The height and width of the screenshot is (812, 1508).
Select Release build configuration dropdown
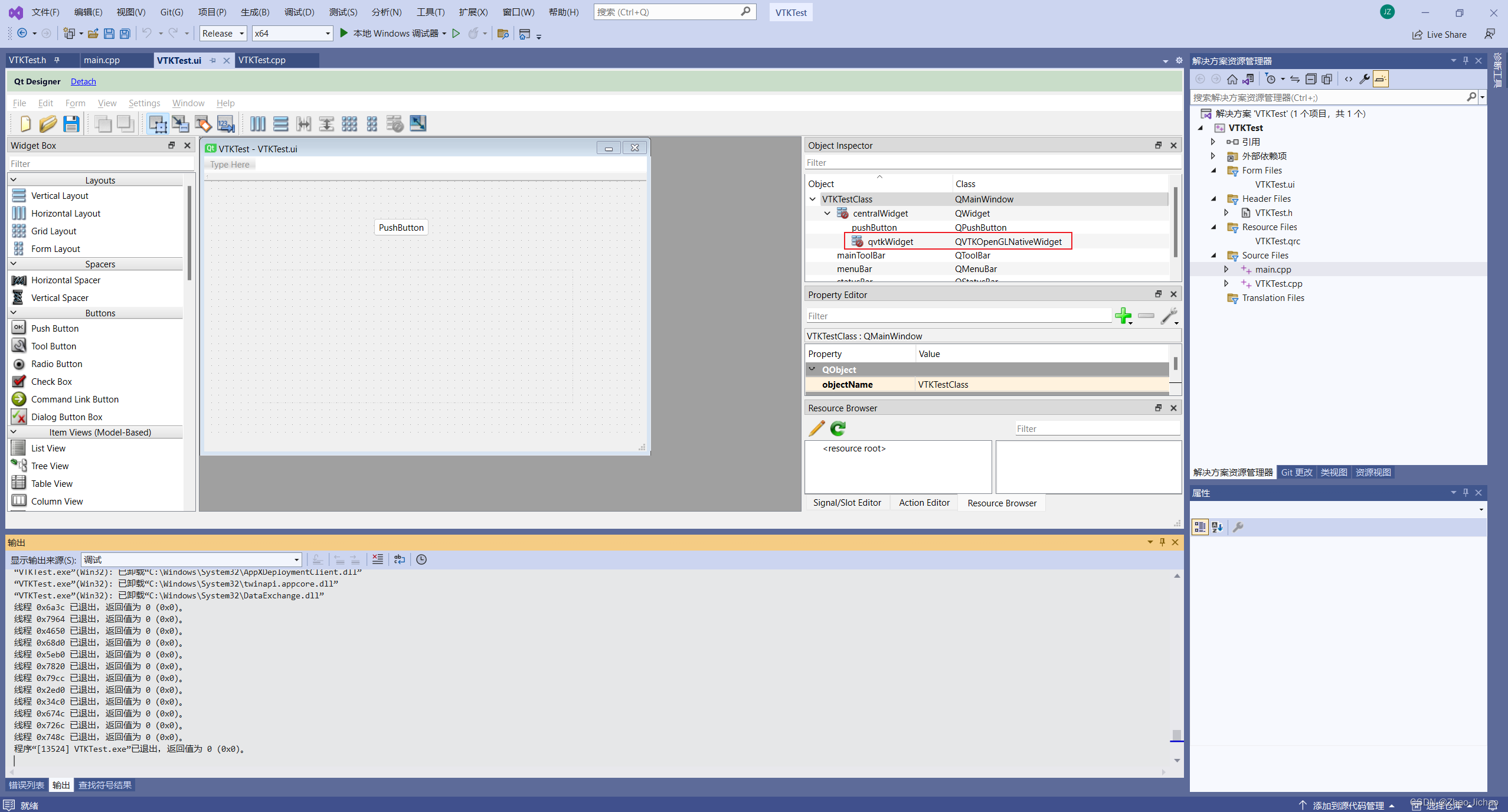(x=221, y=33)
